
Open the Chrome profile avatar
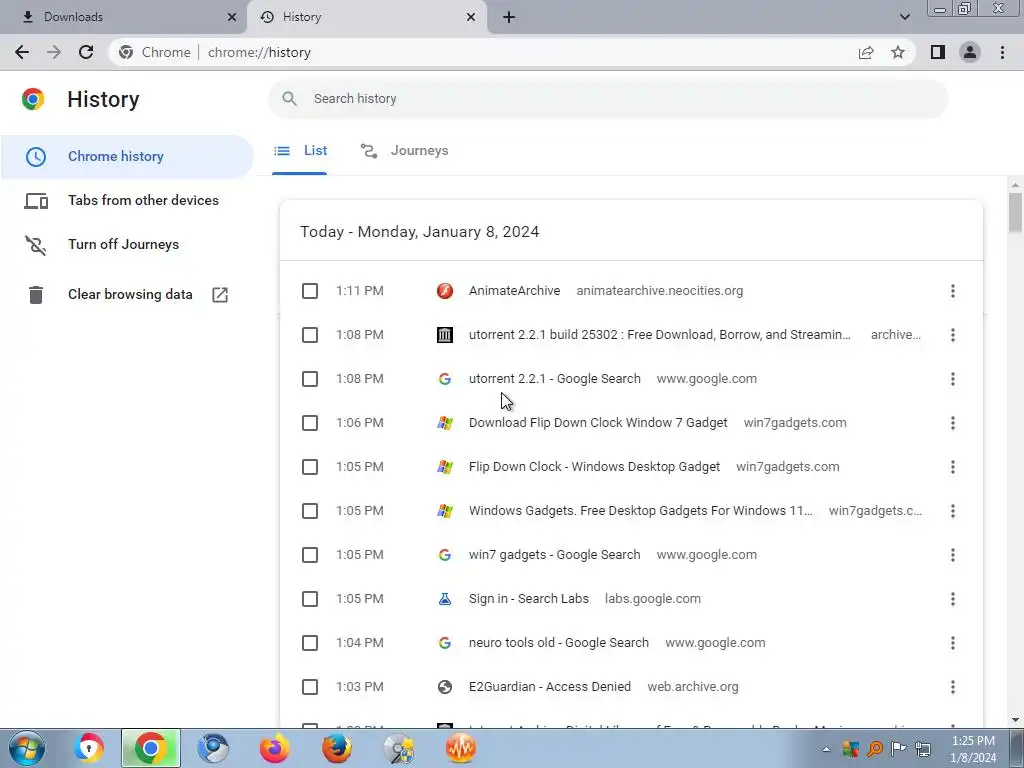[x=970, y=52]
